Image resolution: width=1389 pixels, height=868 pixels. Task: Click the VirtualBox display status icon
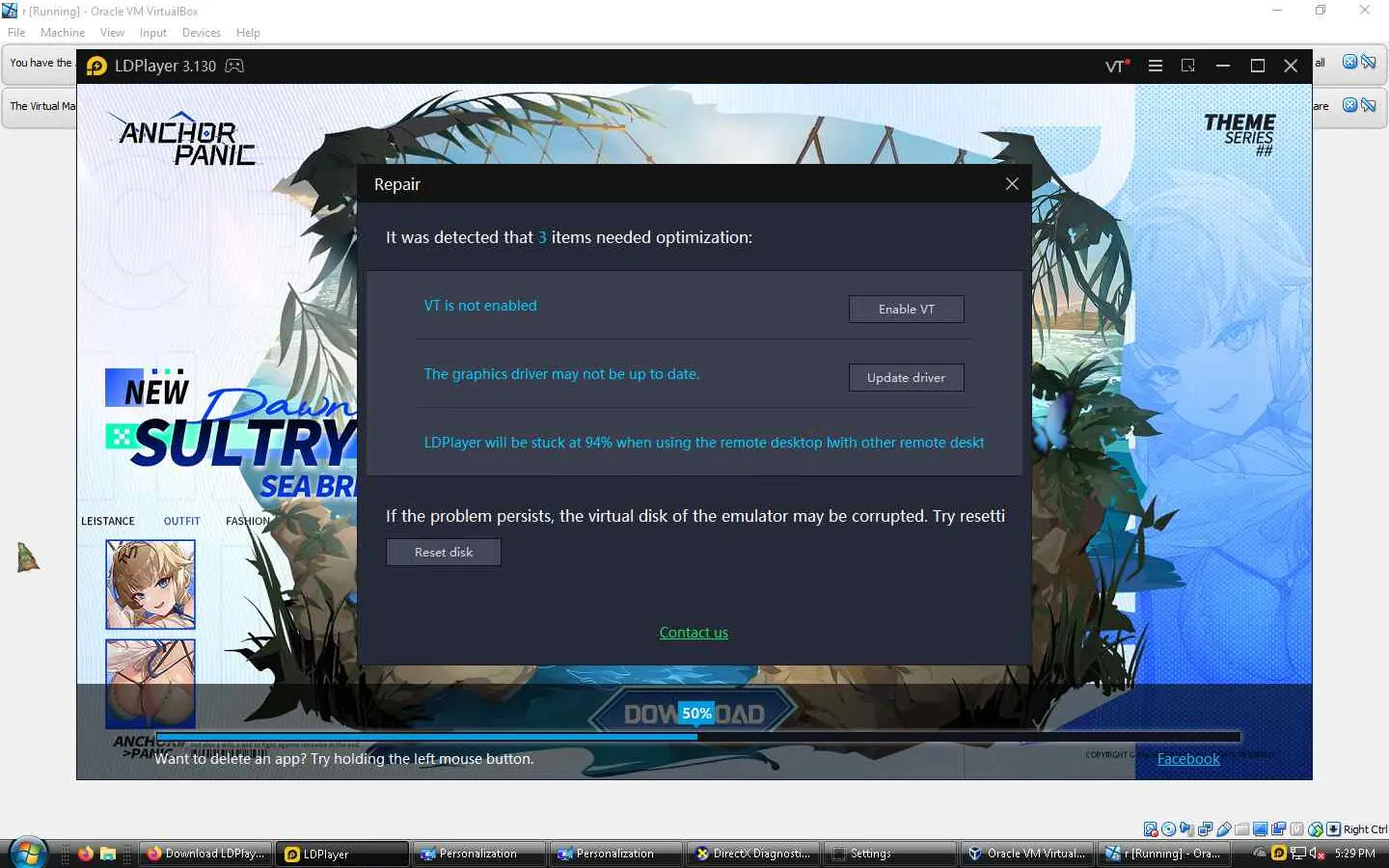1261,829
